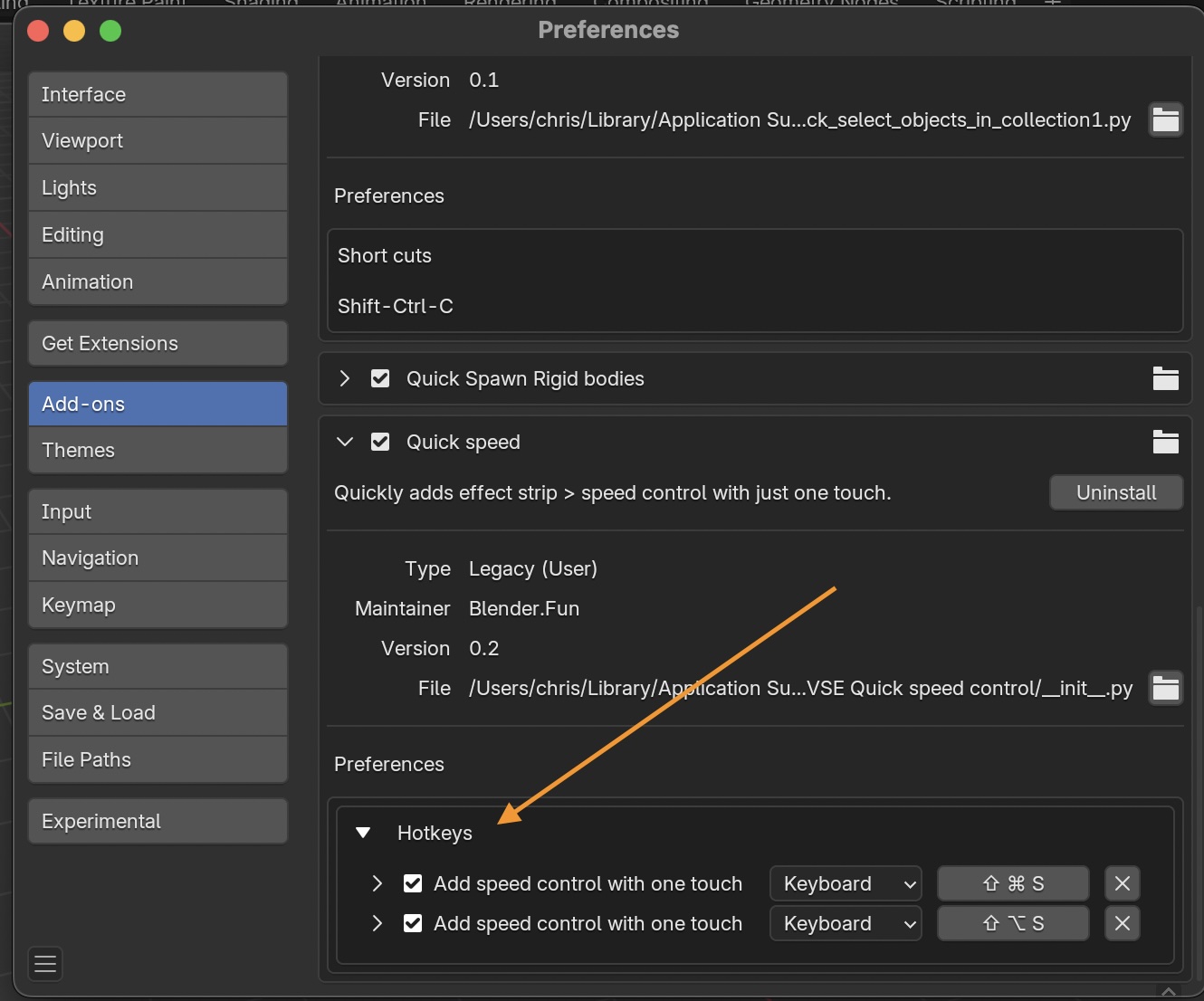Viewport: 1204px width, 1001px height.
Task: Uncheck the Shift Cmd S hotkey item
Action: 413,883
